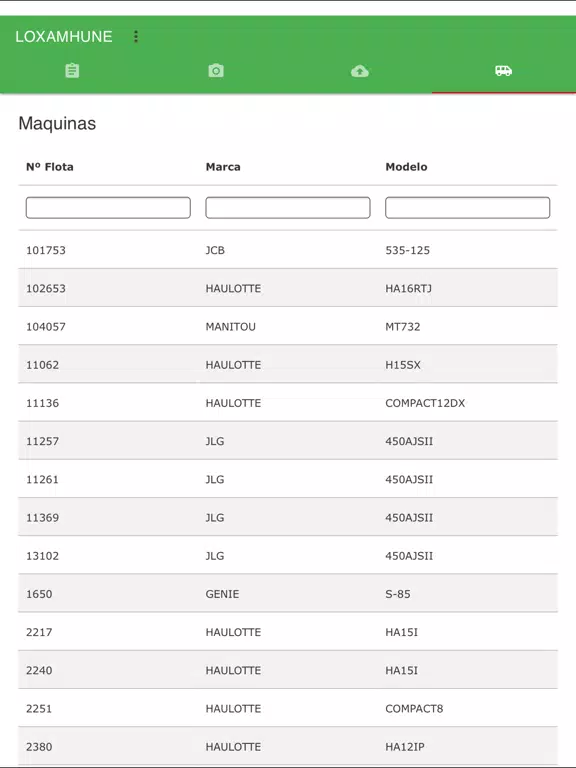Click model S-85
Screen dimensions: 576x768
tap(398, 594)
